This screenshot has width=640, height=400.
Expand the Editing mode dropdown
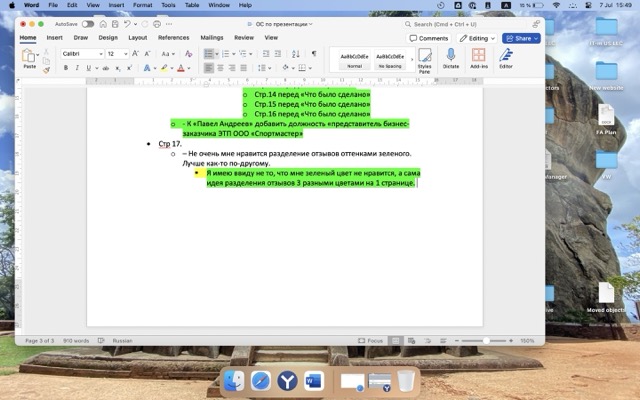point(477,38)
